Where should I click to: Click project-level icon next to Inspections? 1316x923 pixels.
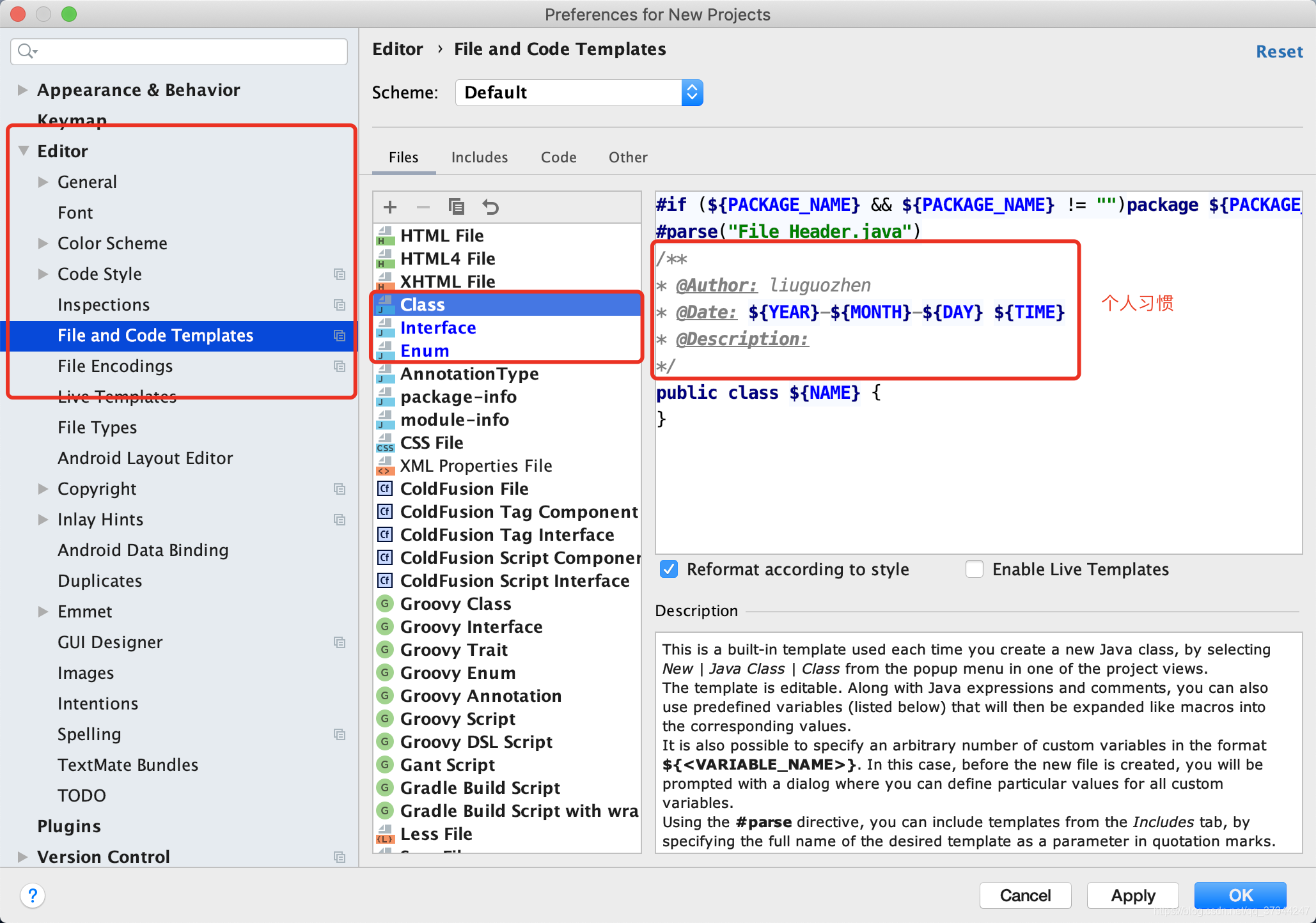click(340, 305)
